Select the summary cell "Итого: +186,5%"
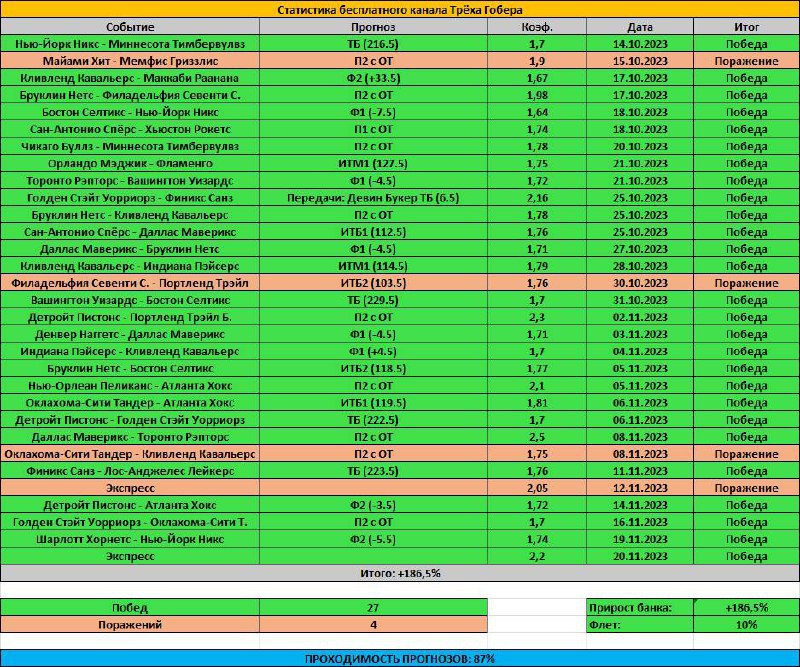Viewport: 800px width, 667px height. (400, 573)
